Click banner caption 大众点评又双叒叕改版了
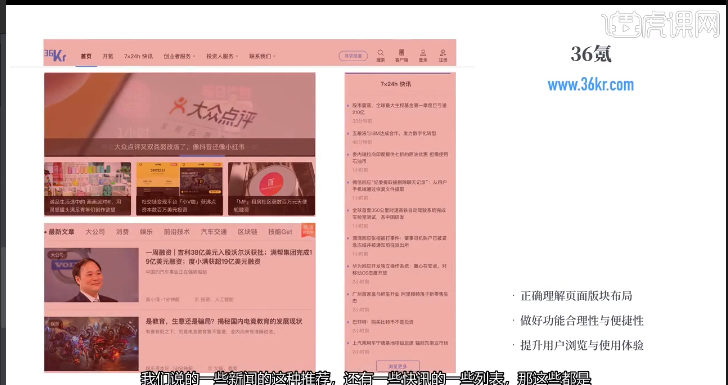This screenshot has height=385, width=728. [x=179, y=147]
